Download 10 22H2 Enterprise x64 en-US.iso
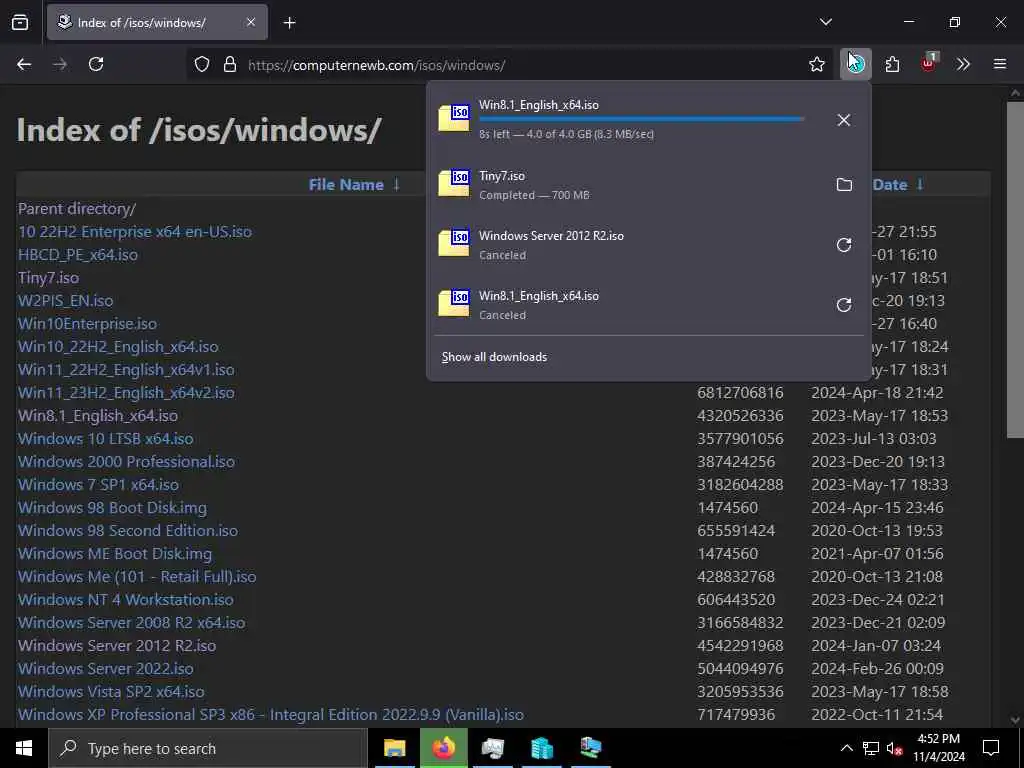The image size is (1024, 768). point(135,232)
